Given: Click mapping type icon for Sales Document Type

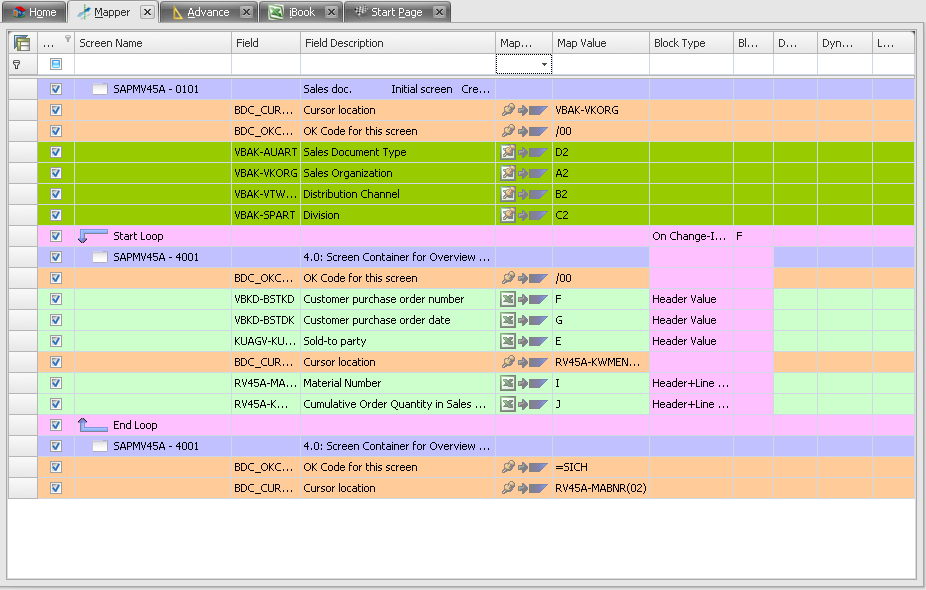Looking at the screenshot, I should click(524, 152).
